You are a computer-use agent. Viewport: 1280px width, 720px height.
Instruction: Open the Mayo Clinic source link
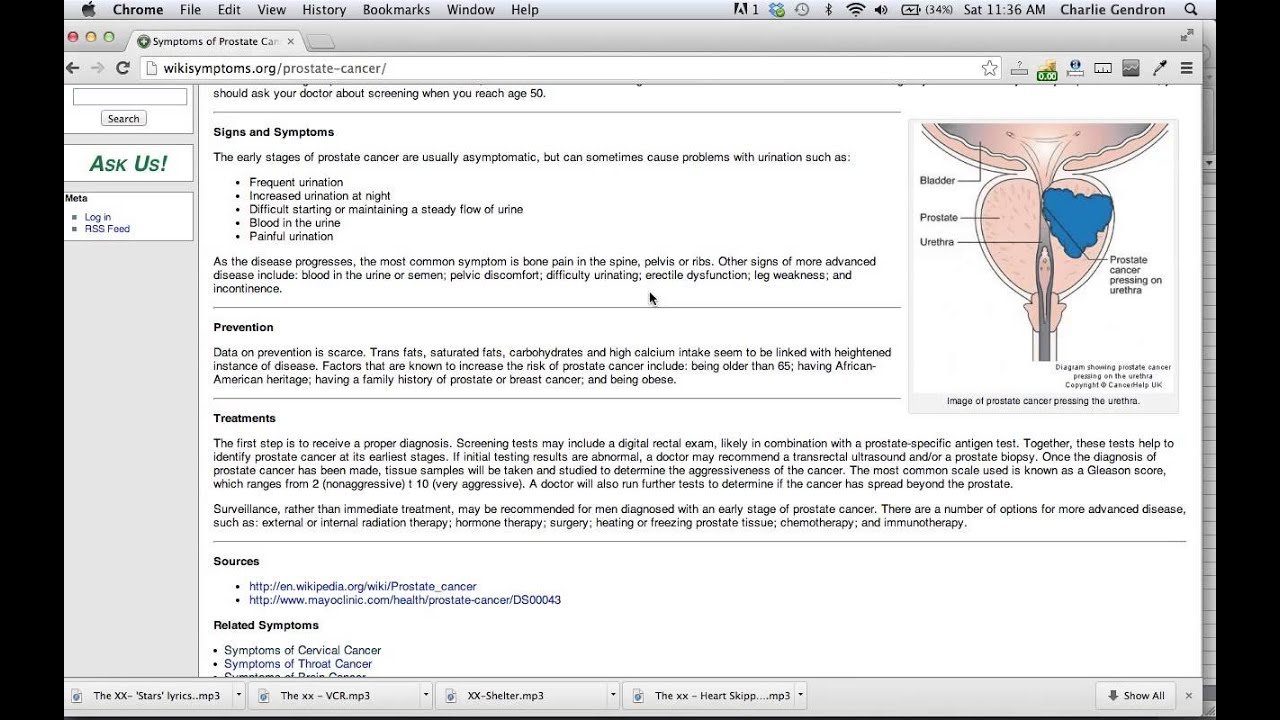(x=405, y=600)
